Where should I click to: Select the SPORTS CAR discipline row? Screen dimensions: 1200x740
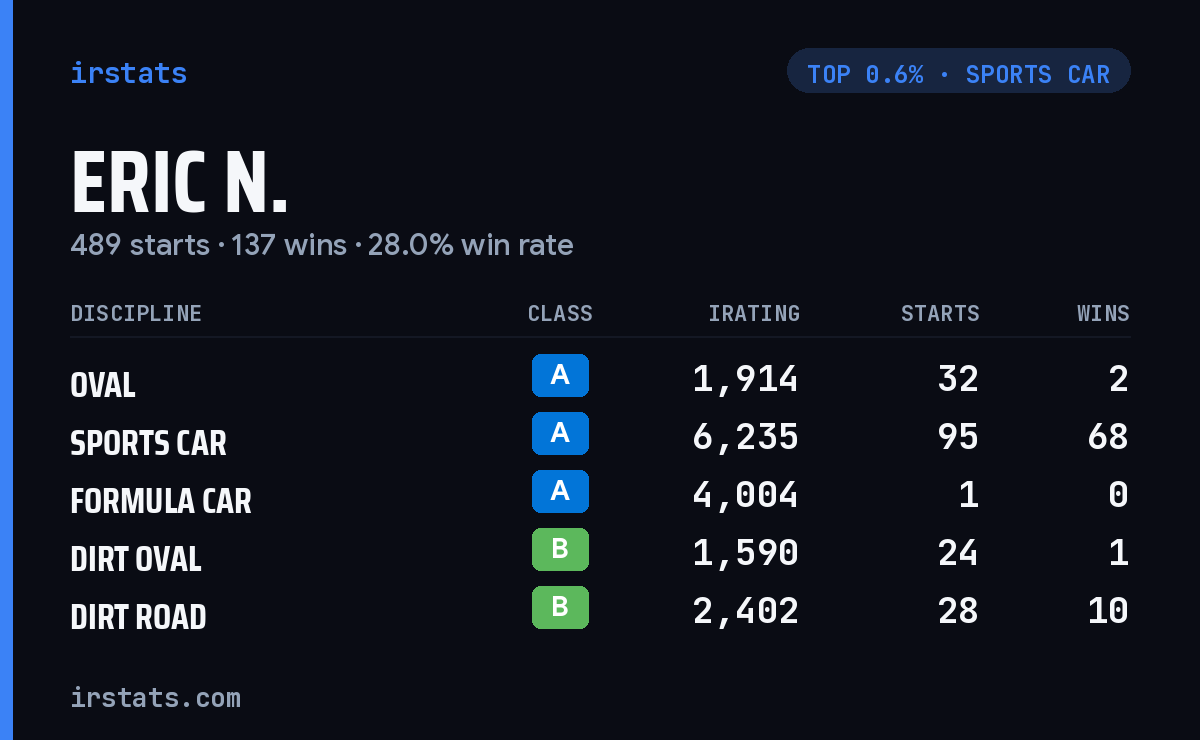pos(600,437)
